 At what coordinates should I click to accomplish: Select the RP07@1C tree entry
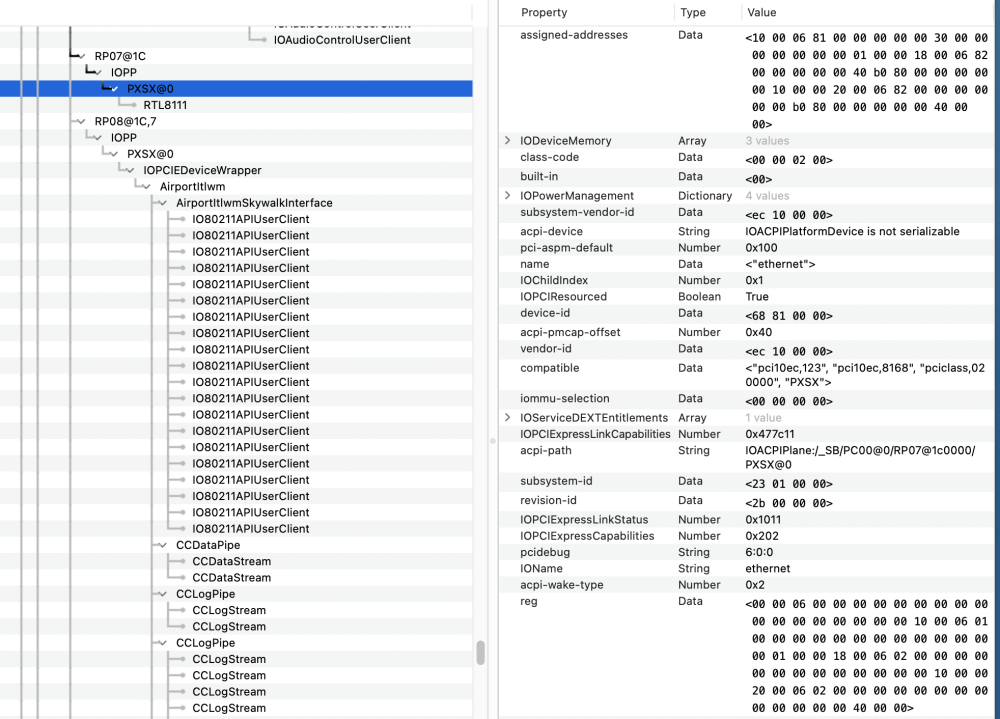(x=120, y=56)
